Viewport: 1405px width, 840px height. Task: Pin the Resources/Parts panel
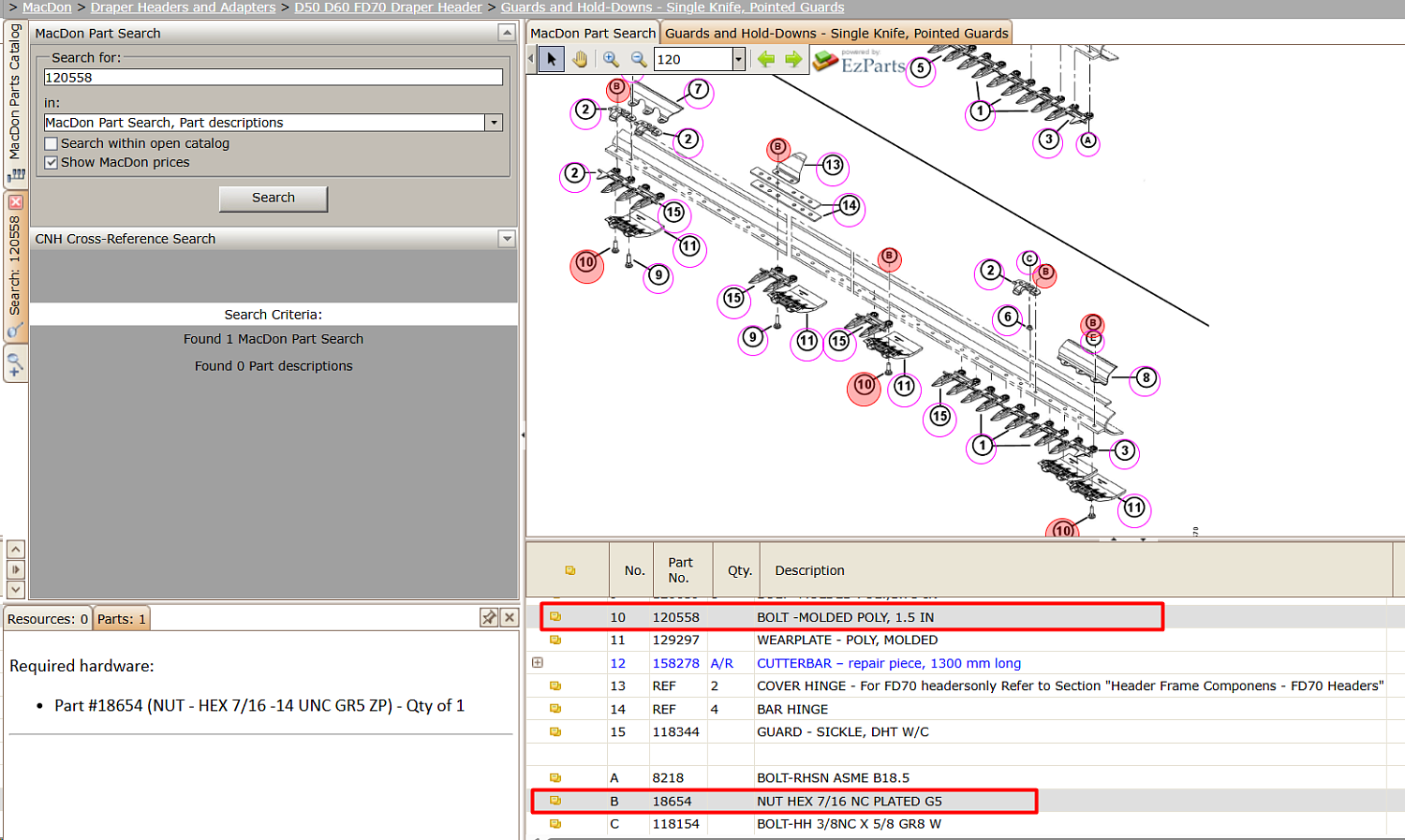click(x=489, y=617)
